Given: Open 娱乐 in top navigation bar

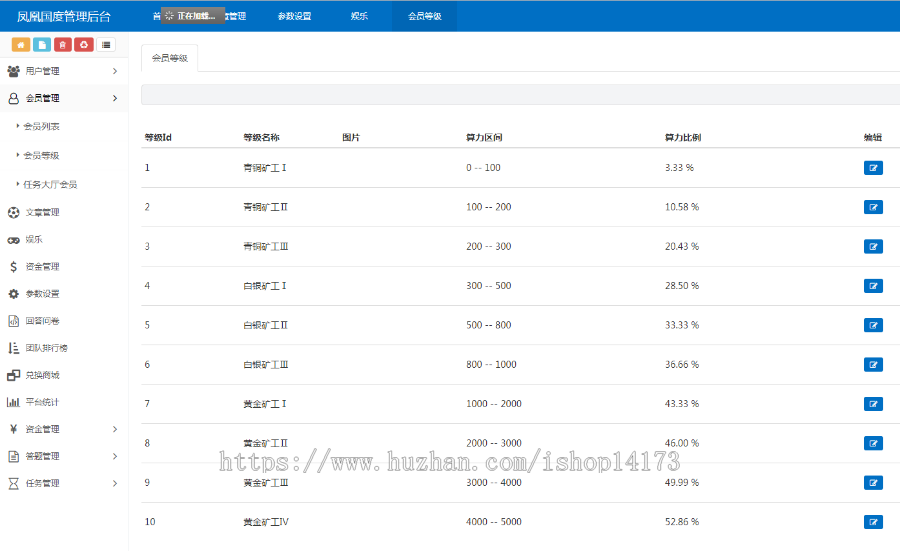Looking at the screenshot, I should 359,16.
